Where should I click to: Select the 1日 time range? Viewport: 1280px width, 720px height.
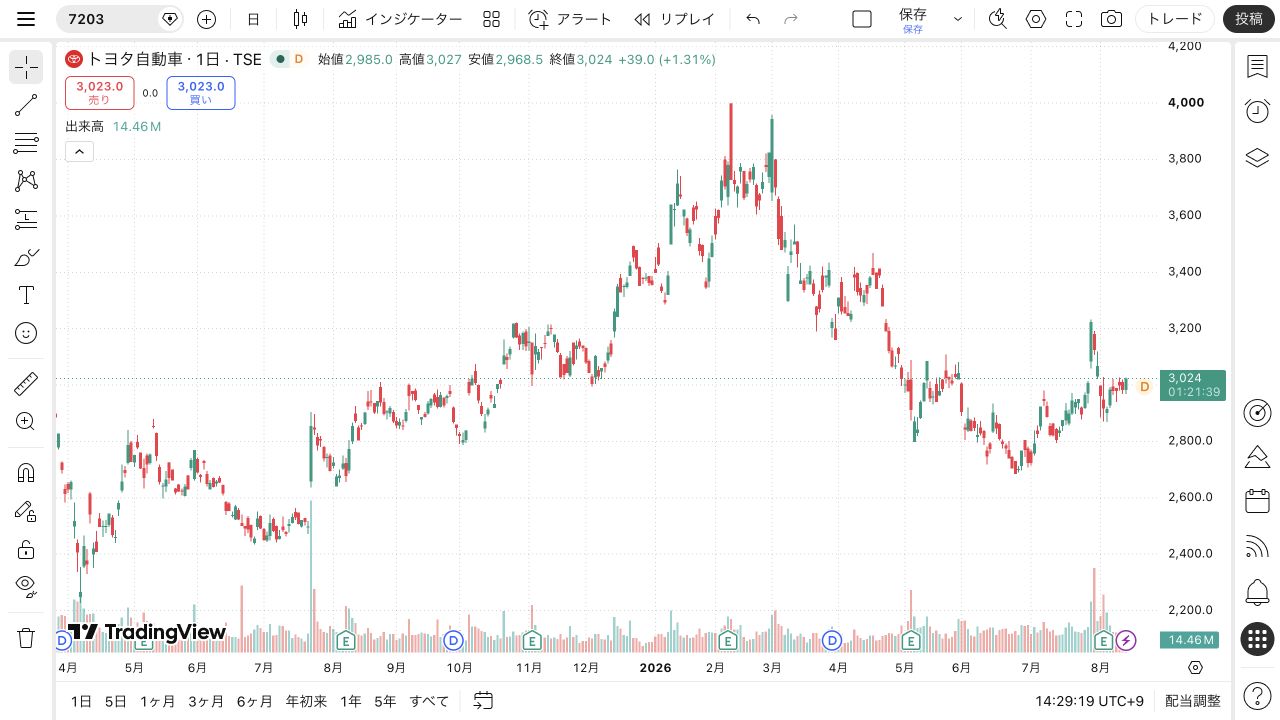(x=81, y=701)
